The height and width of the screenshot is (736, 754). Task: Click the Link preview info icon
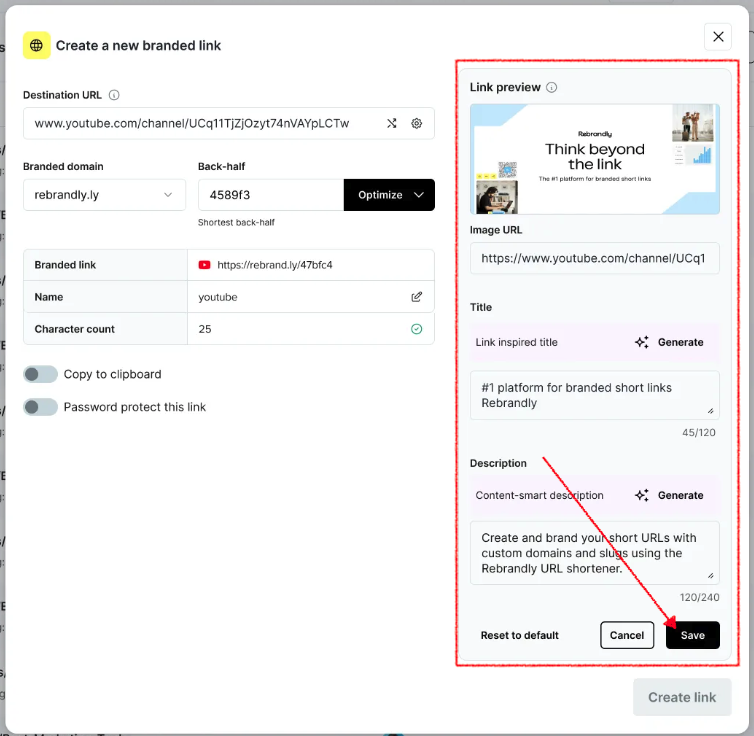(x=552, y=87)
